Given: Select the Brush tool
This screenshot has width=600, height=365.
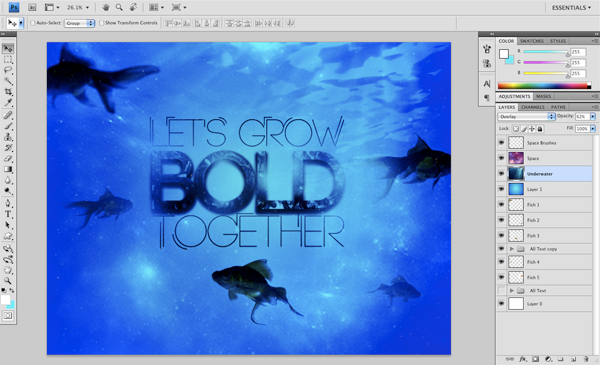Looking at the screenshot, I should click(8, 126).
